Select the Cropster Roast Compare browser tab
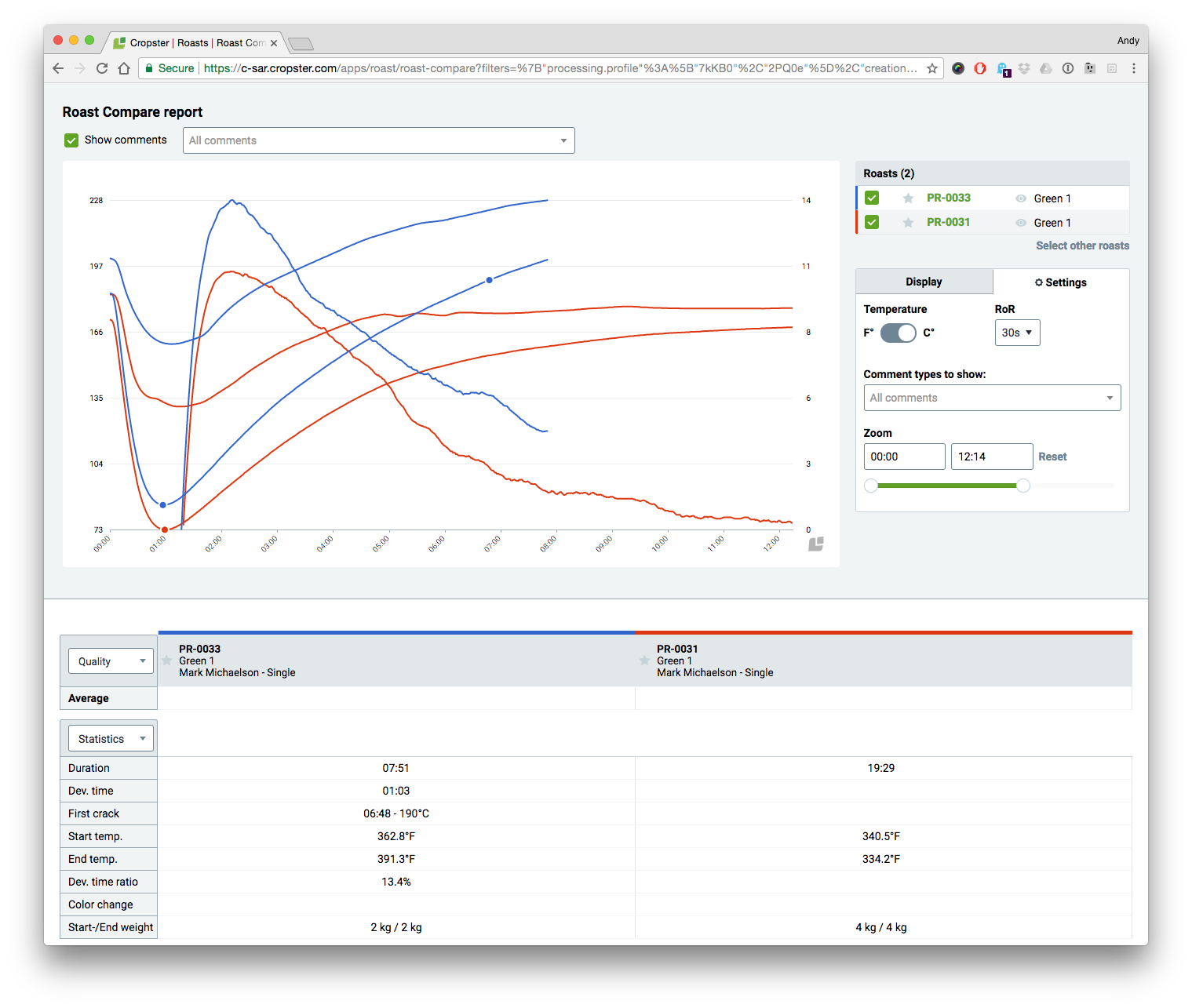This screenshot has height=1008, width=1192. (196, 43)
